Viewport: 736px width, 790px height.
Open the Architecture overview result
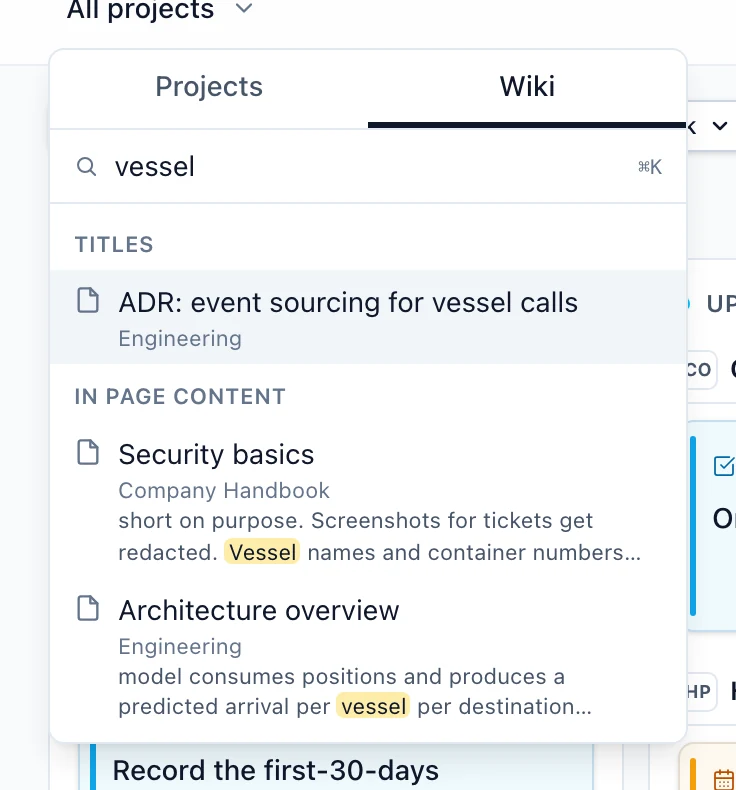(368, 657)
